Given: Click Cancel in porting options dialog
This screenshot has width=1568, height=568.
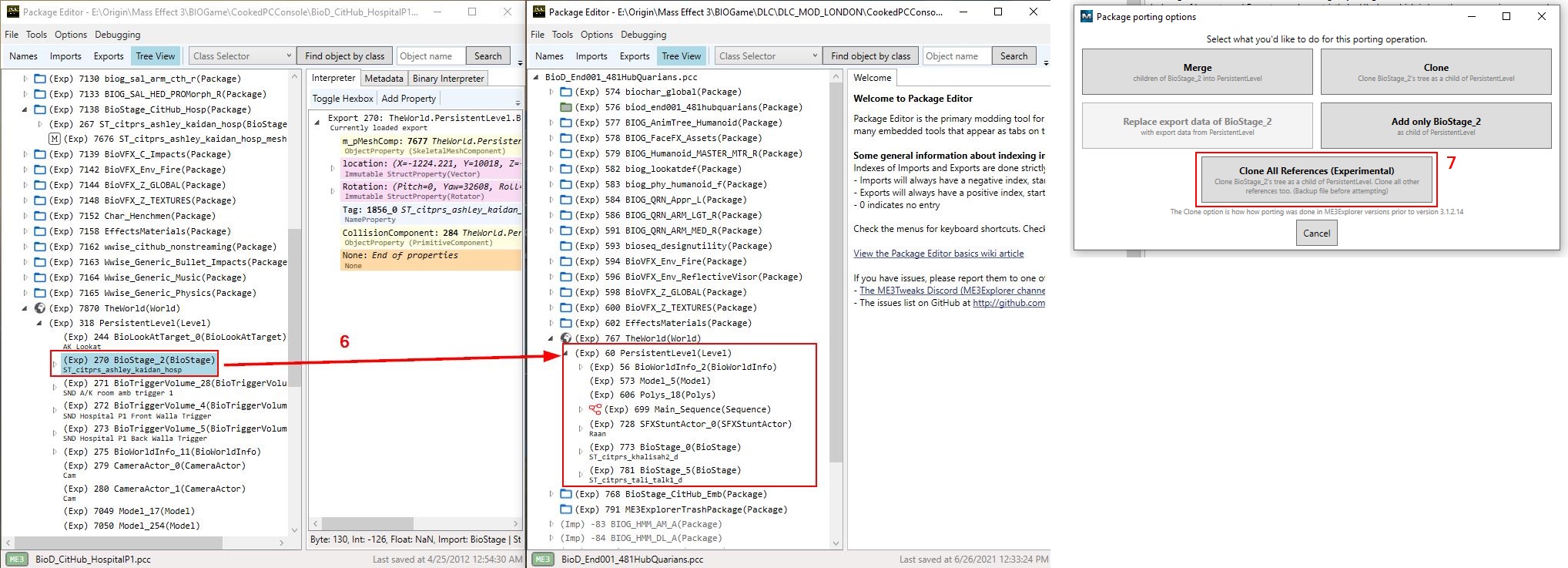Looking at the screenshot, I should tap(1316, 233).
